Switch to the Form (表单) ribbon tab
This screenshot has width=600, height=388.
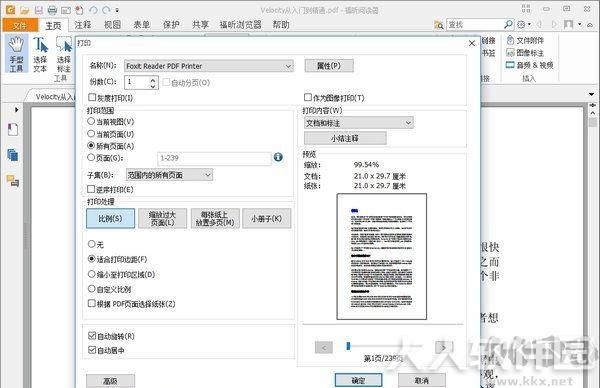[142, 25]
